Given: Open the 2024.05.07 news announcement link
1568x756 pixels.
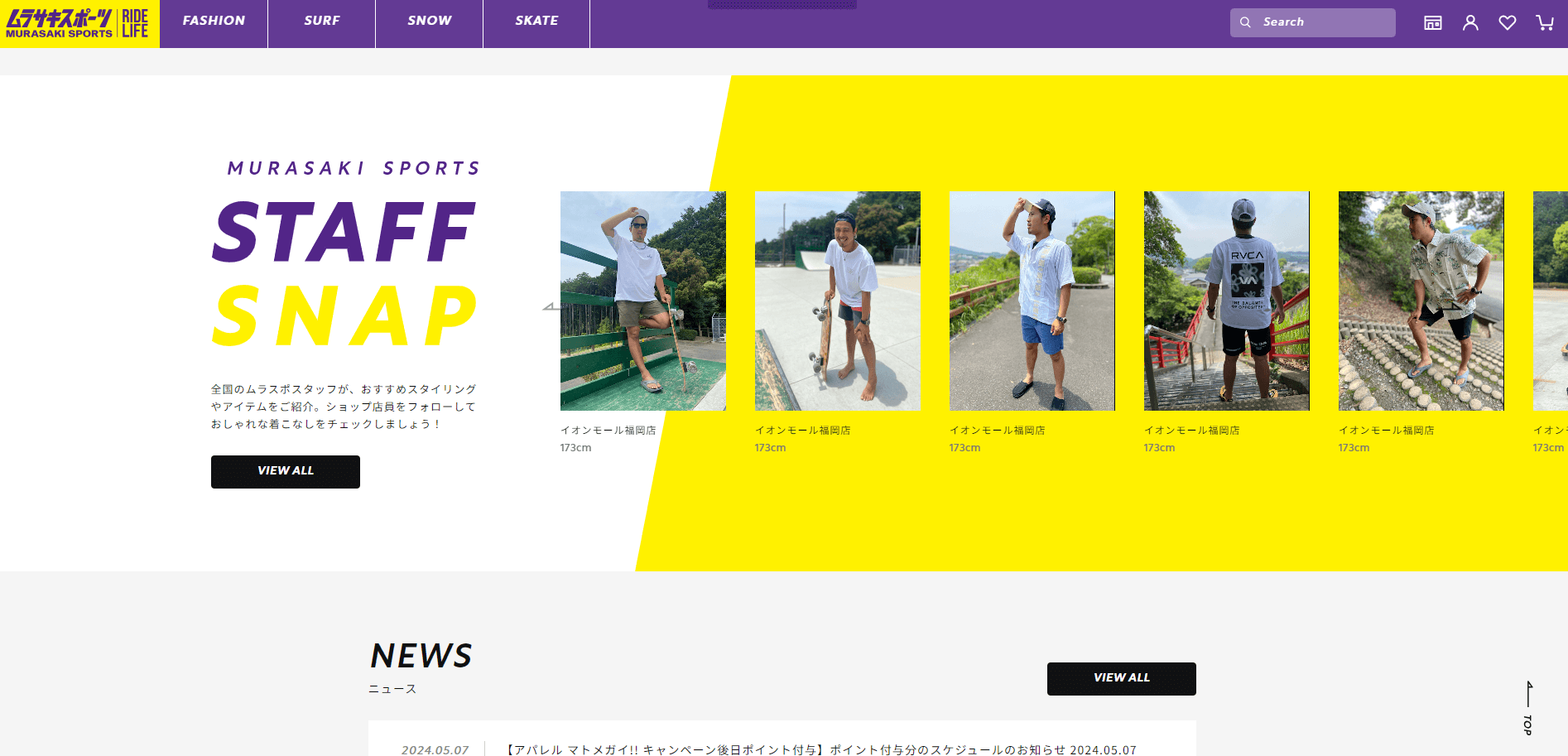Looking at the screenshot, I should 821,750.
